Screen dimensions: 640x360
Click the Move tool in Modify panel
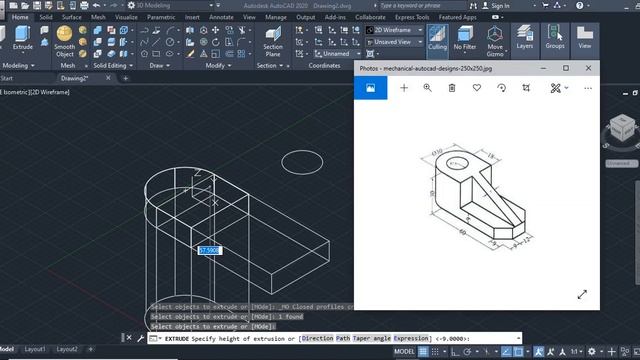[216, 30]
